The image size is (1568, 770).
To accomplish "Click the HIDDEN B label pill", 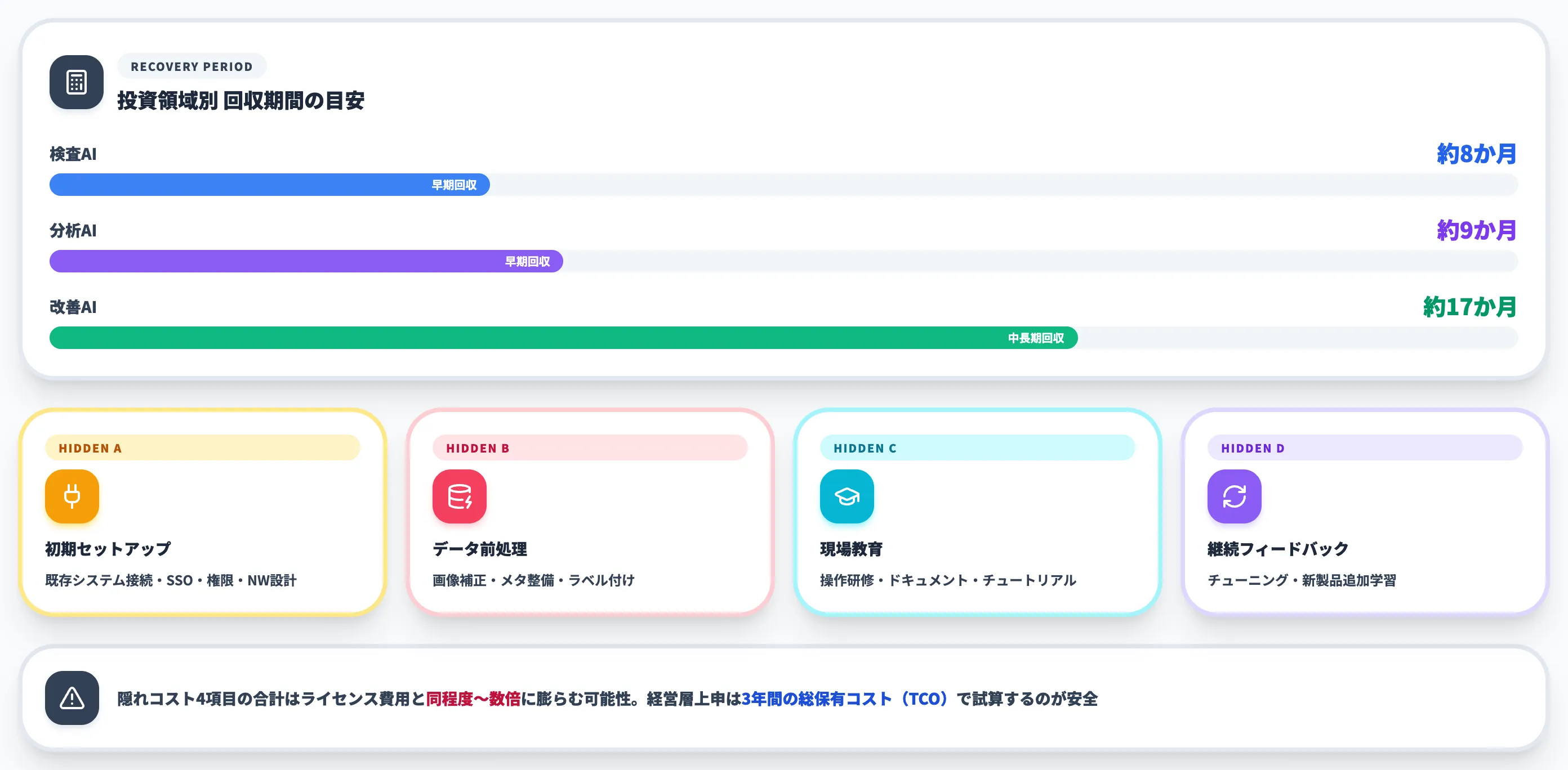I will click(590, 447).
